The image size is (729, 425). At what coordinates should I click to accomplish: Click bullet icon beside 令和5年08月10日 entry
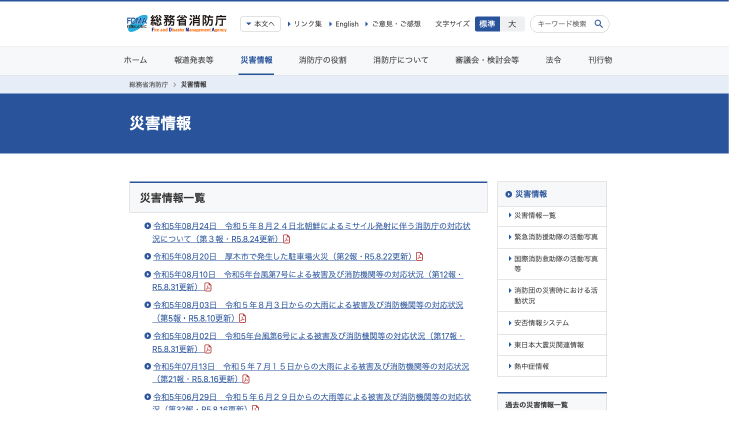pyautogui.click(x=147, y=274)
